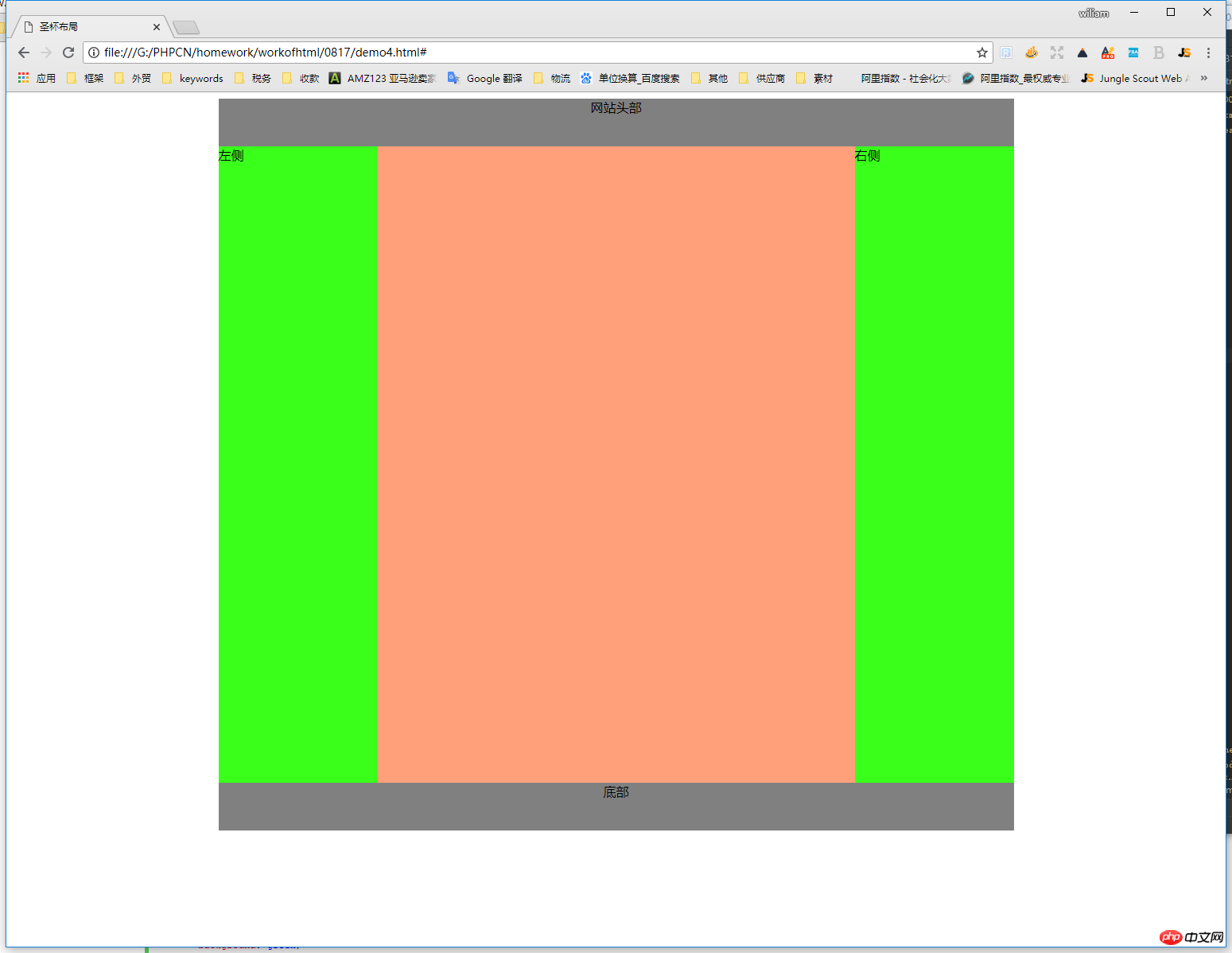The height and width of the screenshot is (953, 1232).
Task: Open the 外贸 bookmark folder
Action: (x=133, y=78)
